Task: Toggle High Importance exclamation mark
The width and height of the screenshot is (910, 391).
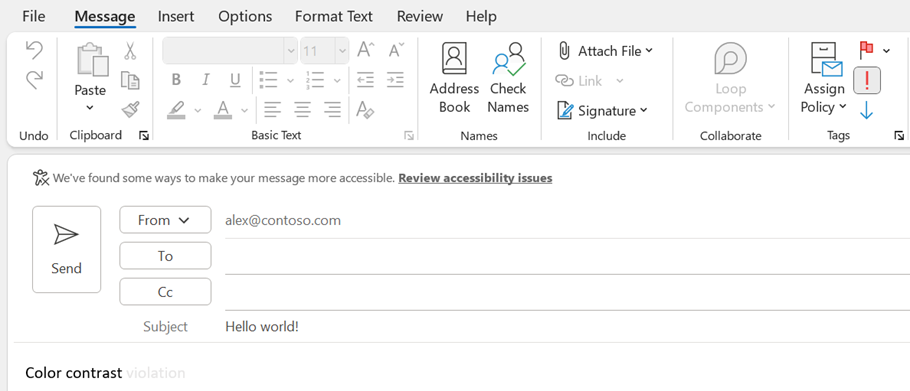Action: 866,80
